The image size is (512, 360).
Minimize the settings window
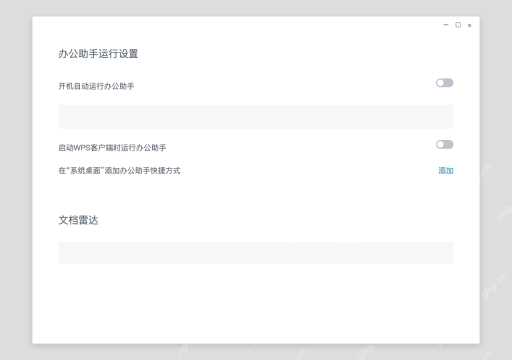[x=446, y=25]
